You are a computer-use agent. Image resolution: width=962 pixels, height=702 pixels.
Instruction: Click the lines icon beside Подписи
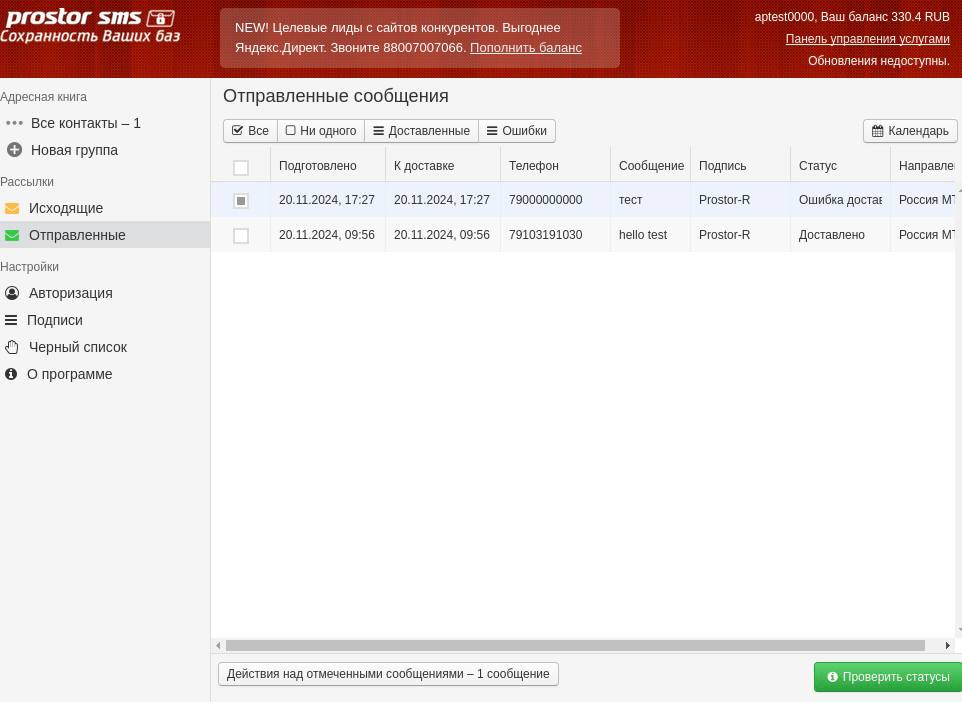11,320
